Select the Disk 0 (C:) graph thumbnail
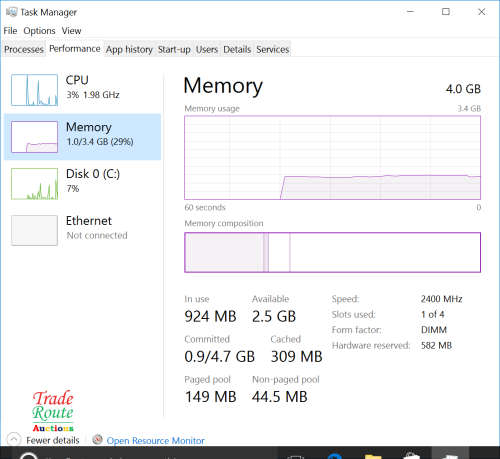Screen dimensions: 500x459 [x=34, y=184]
